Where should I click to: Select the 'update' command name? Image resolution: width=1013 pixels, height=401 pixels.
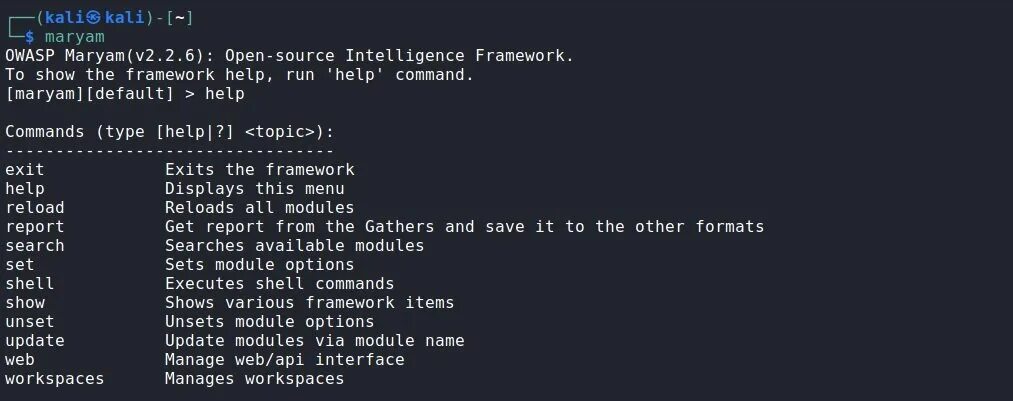pos(35,341)
